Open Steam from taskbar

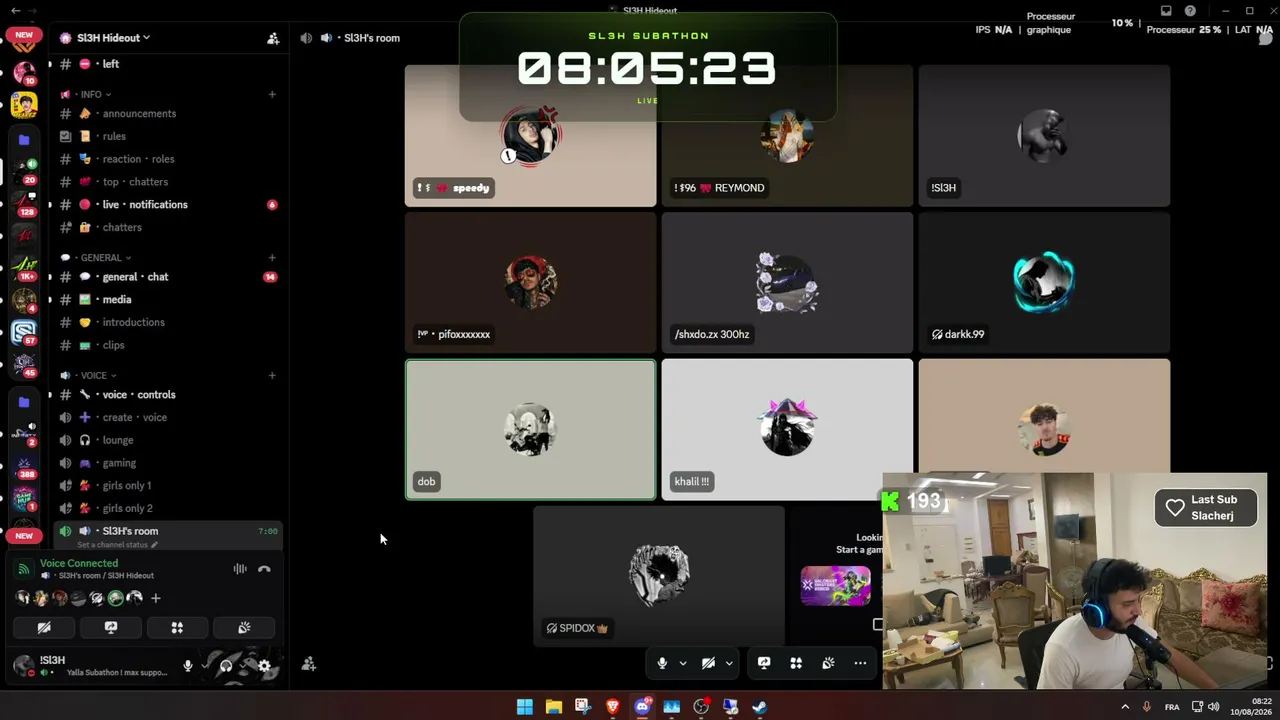coord(760,707)
